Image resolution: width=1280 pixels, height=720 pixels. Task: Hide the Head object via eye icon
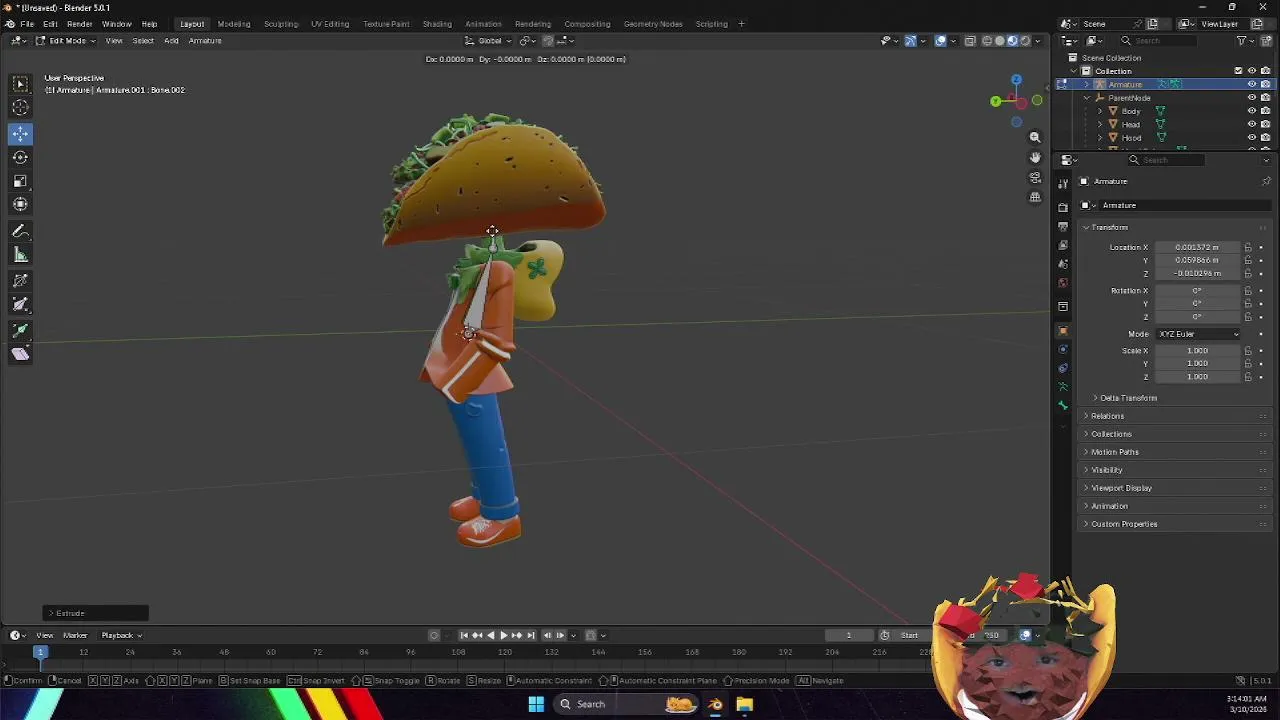click(x=1251, y=124)
